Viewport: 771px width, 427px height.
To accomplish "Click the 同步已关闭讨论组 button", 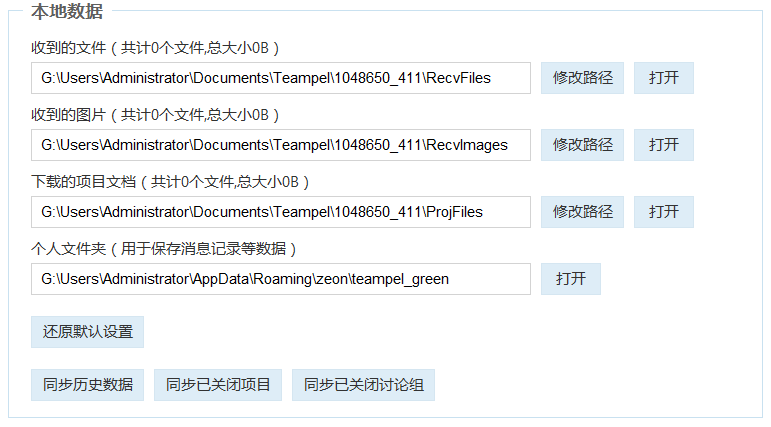I will (x=363, y=385).
